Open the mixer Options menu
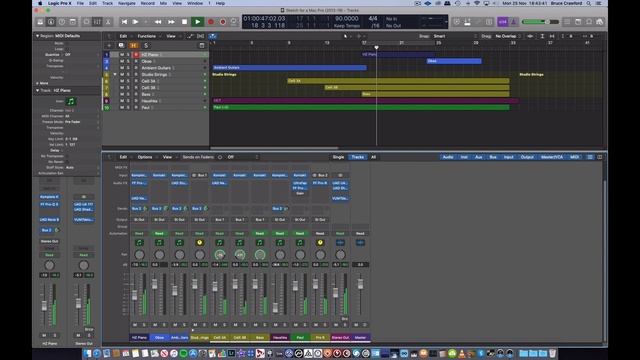 point(144,157)
